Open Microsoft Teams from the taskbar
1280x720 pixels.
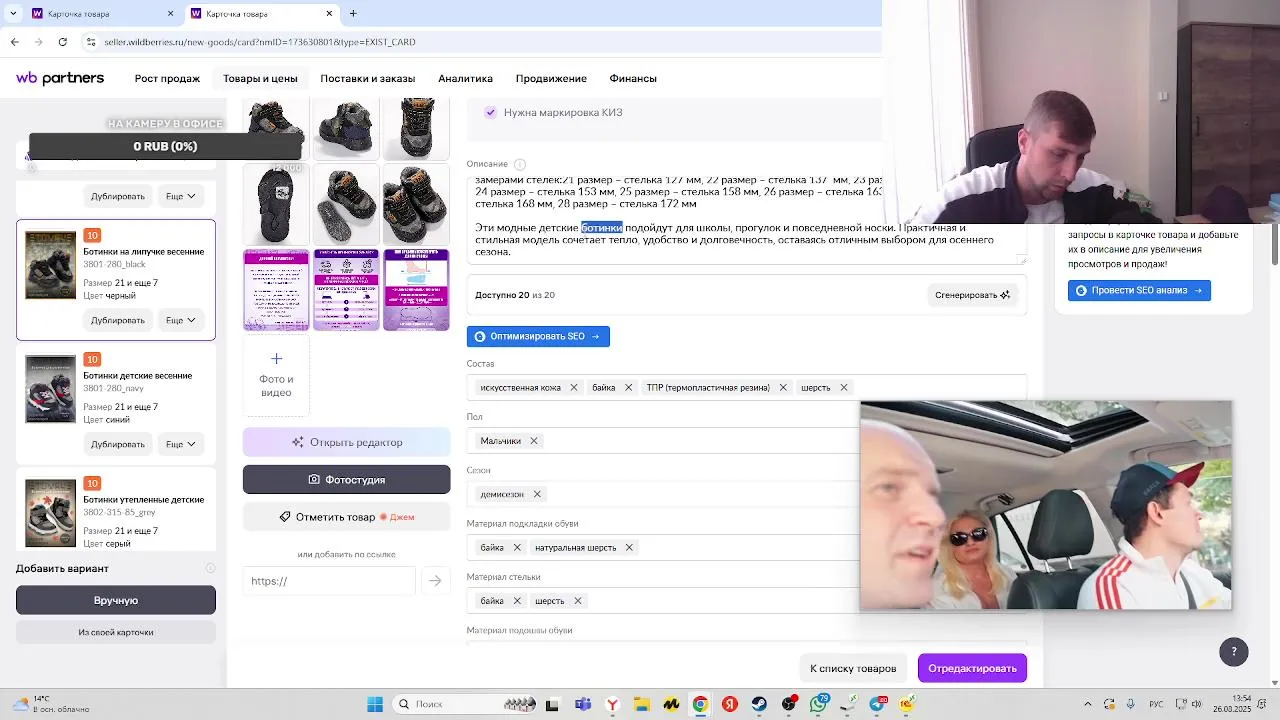(x=583, y=704)
